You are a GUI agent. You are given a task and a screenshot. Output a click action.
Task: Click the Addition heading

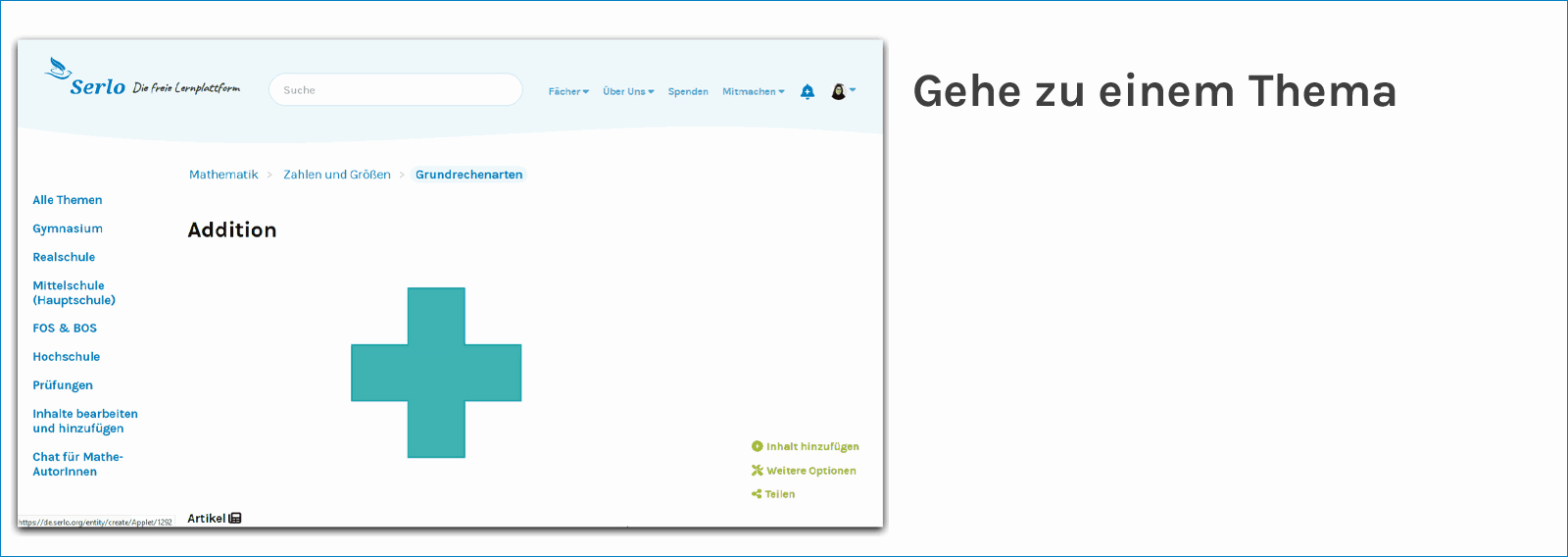coord(232,229)
